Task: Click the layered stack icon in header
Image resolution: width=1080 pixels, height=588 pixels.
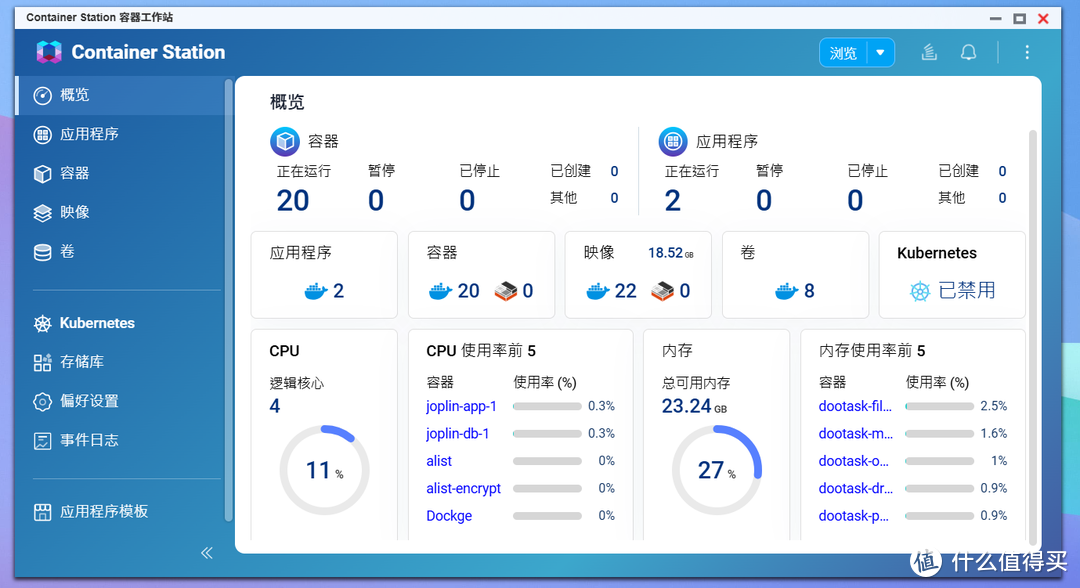Action: coord(929,53)
